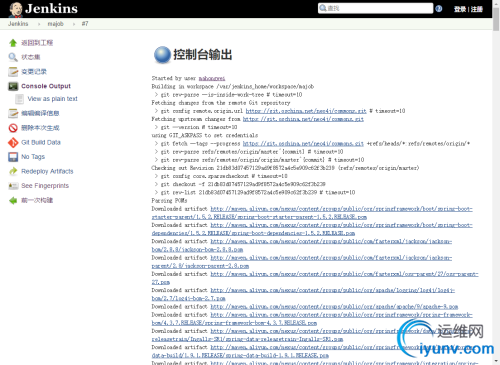Click the Parsing POMs console line

[169, 201]
